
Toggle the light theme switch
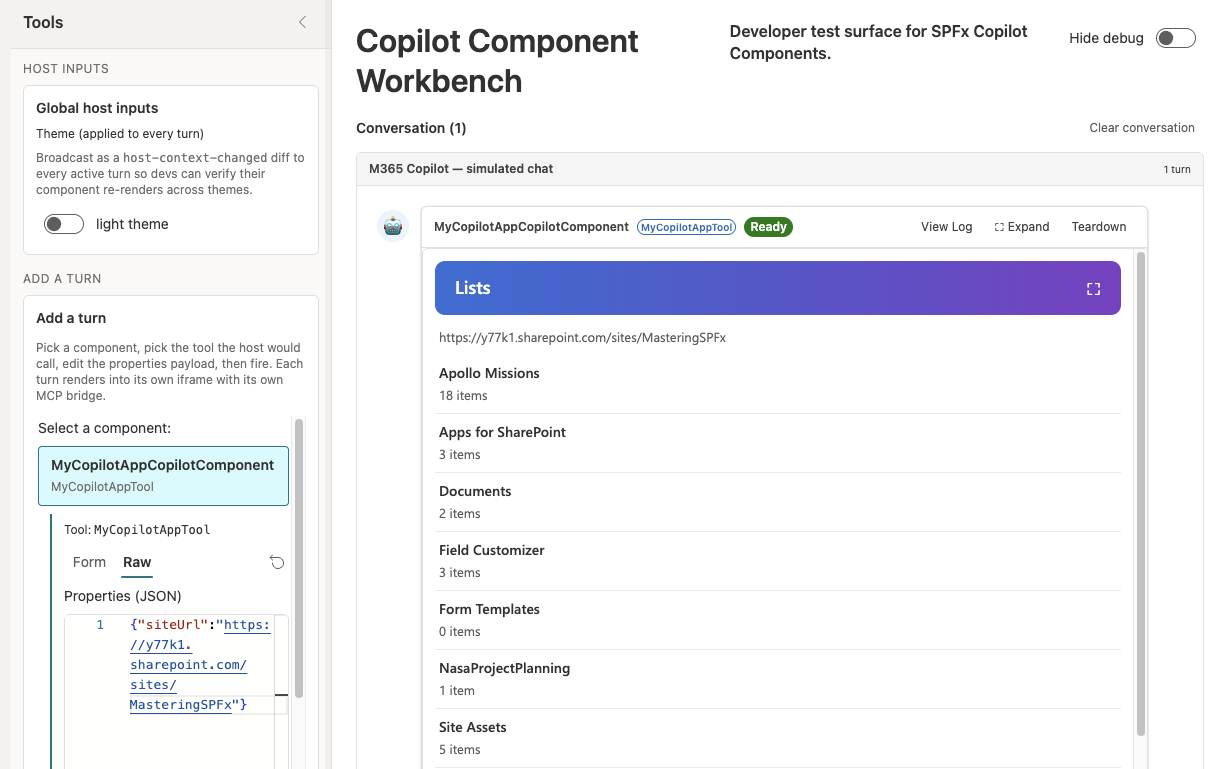(64, 224)
